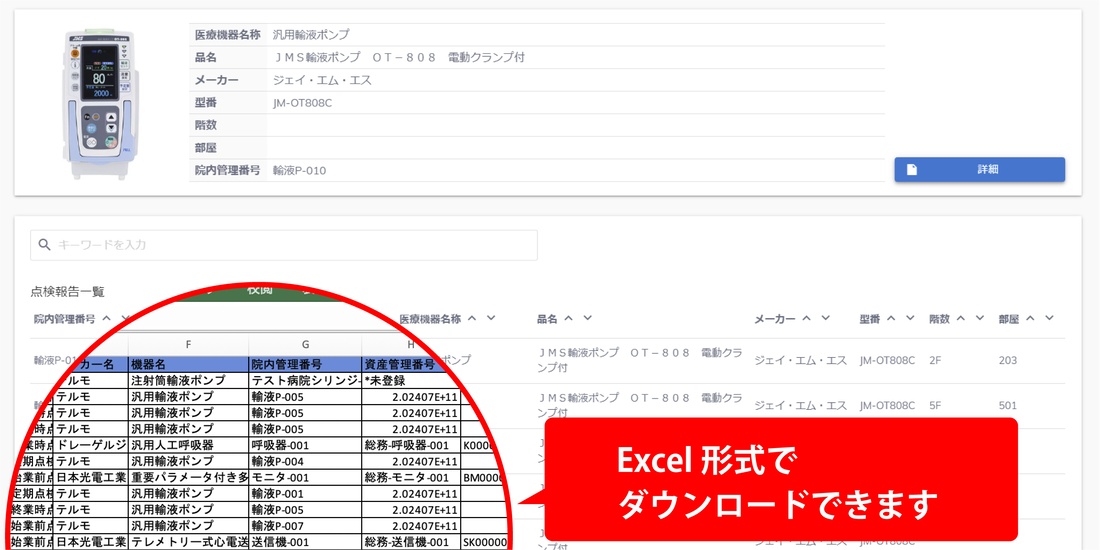Select the 5F floor cell in the table

pyautogui.click(x=934, y=405)
